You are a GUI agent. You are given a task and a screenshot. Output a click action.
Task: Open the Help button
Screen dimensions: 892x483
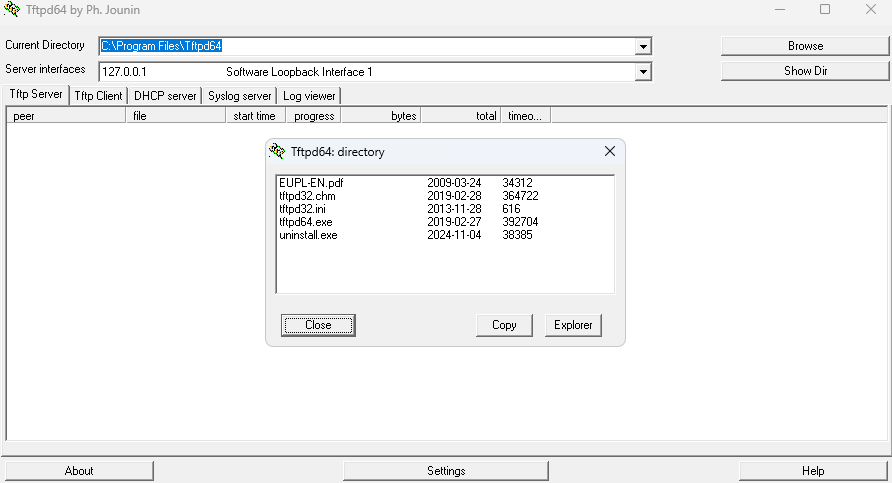tap(813, 470)
